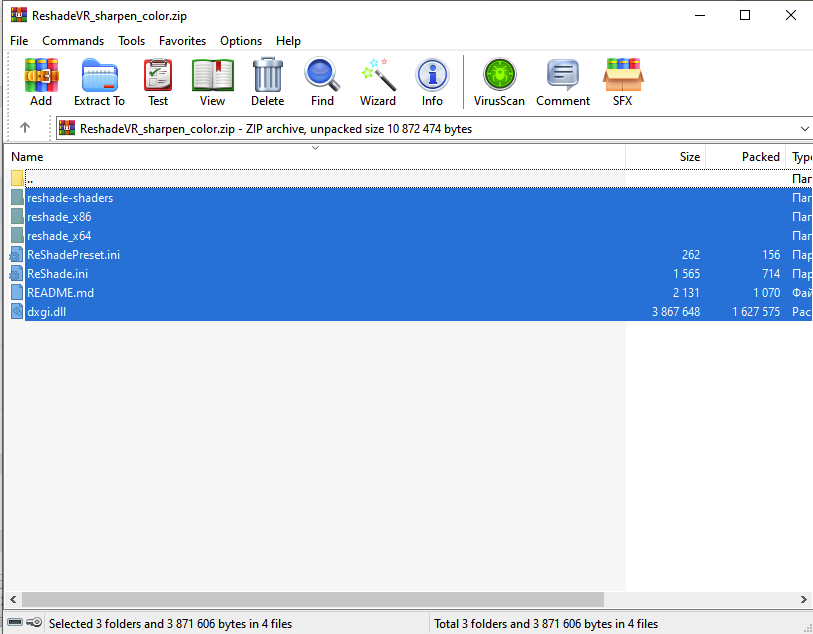
Task: Select the dxgi.dll file name
Action: point(47,312)
